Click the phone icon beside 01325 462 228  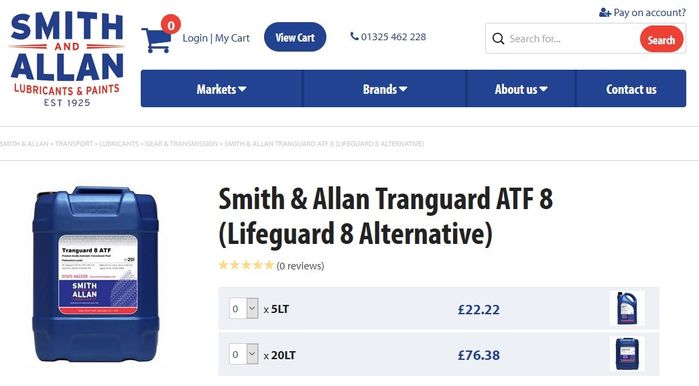click(354, 37)
